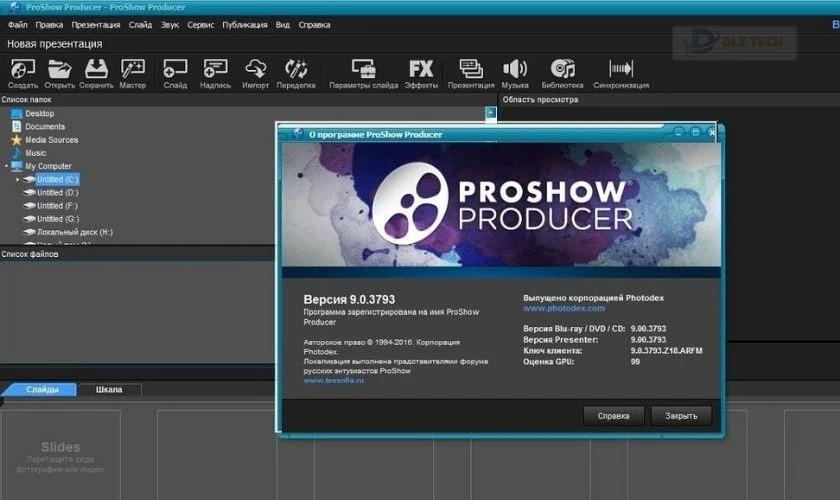This screenshot has width=840, height=500.
Task: Save using the Сохранить toolbar icon
Action: click(x=96, y=73)
